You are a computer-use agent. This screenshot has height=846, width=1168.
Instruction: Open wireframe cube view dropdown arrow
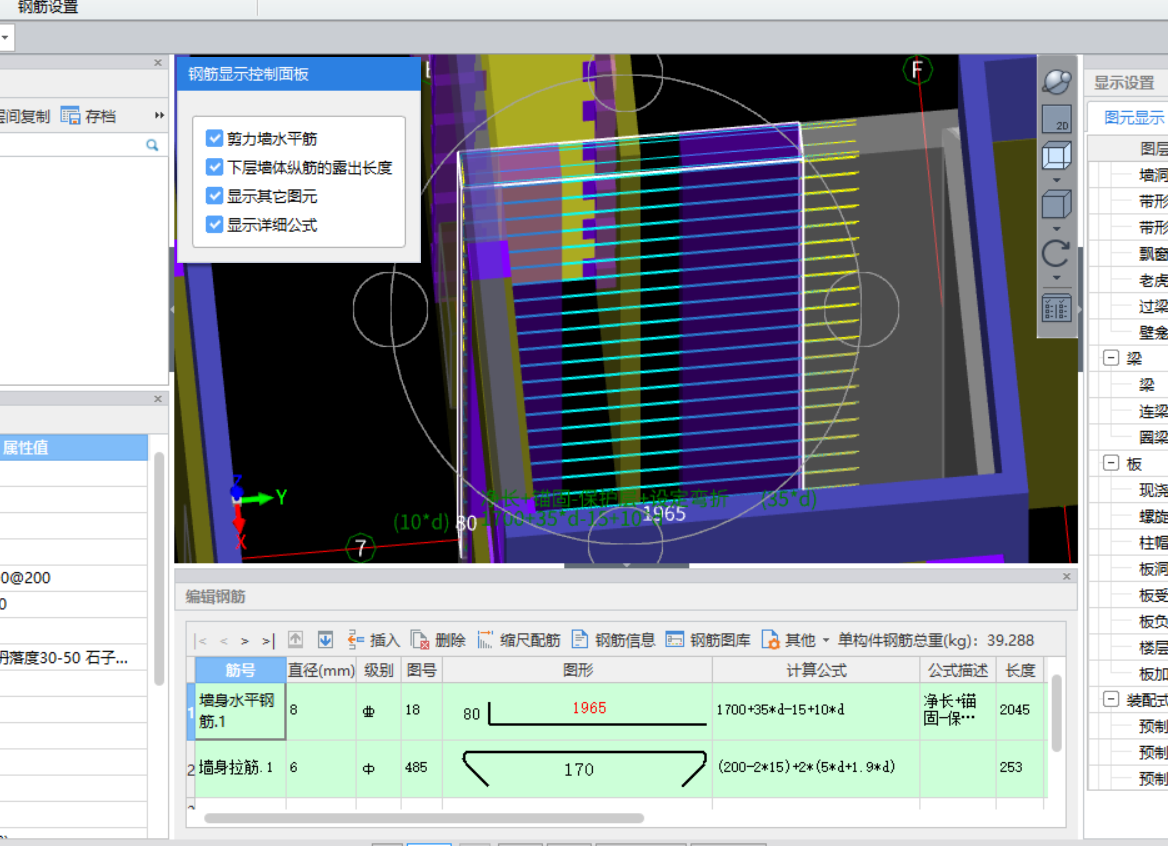coord(1056,180)
